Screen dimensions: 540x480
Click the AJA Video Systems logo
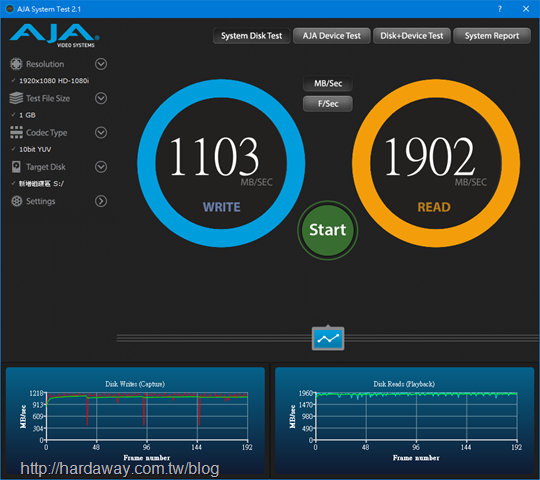[55, 36]
